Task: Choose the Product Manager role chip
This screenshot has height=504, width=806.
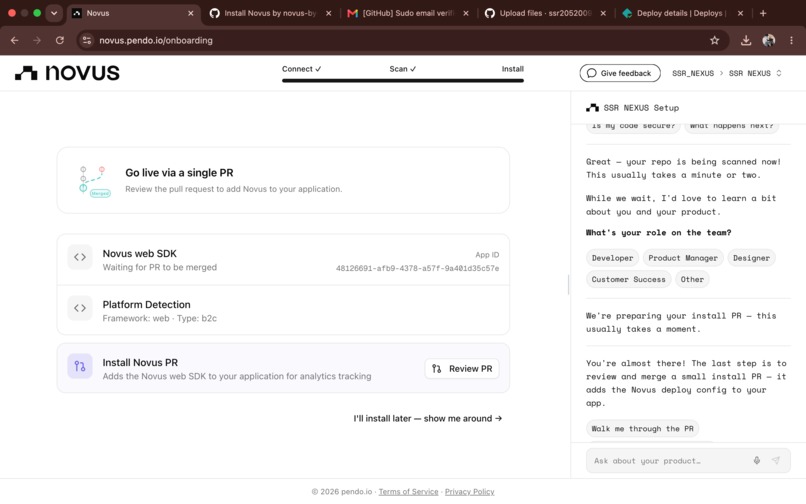Action: (683, 258)
